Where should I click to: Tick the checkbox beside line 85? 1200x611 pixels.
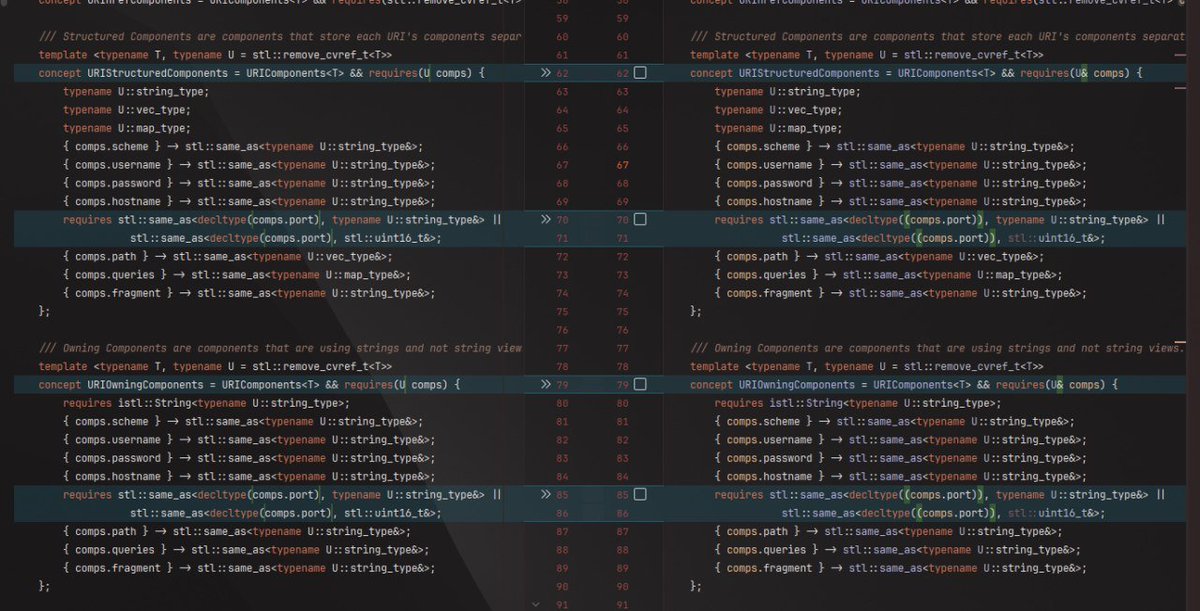[x=640, y=494]
